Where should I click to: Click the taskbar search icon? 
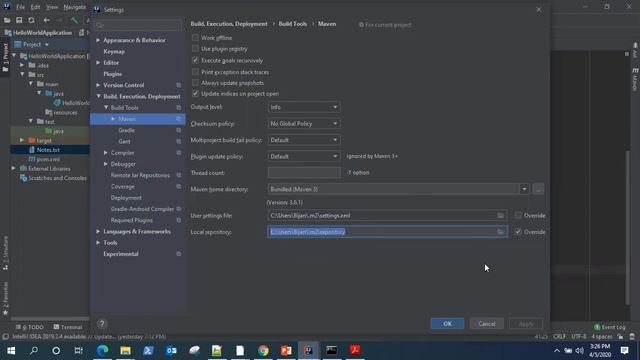point(34,350)
